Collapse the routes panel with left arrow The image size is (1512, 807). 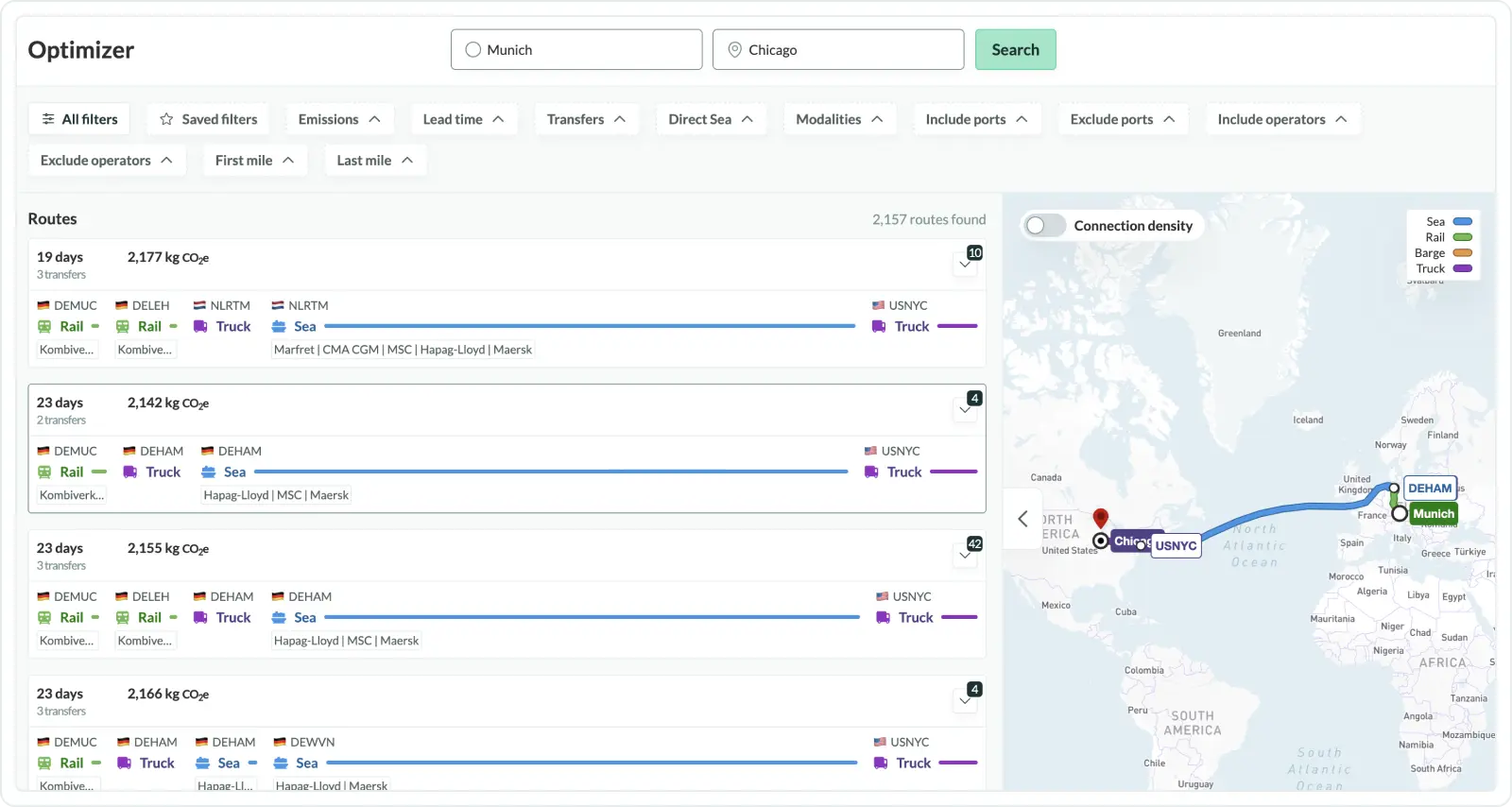(1022, 519)
